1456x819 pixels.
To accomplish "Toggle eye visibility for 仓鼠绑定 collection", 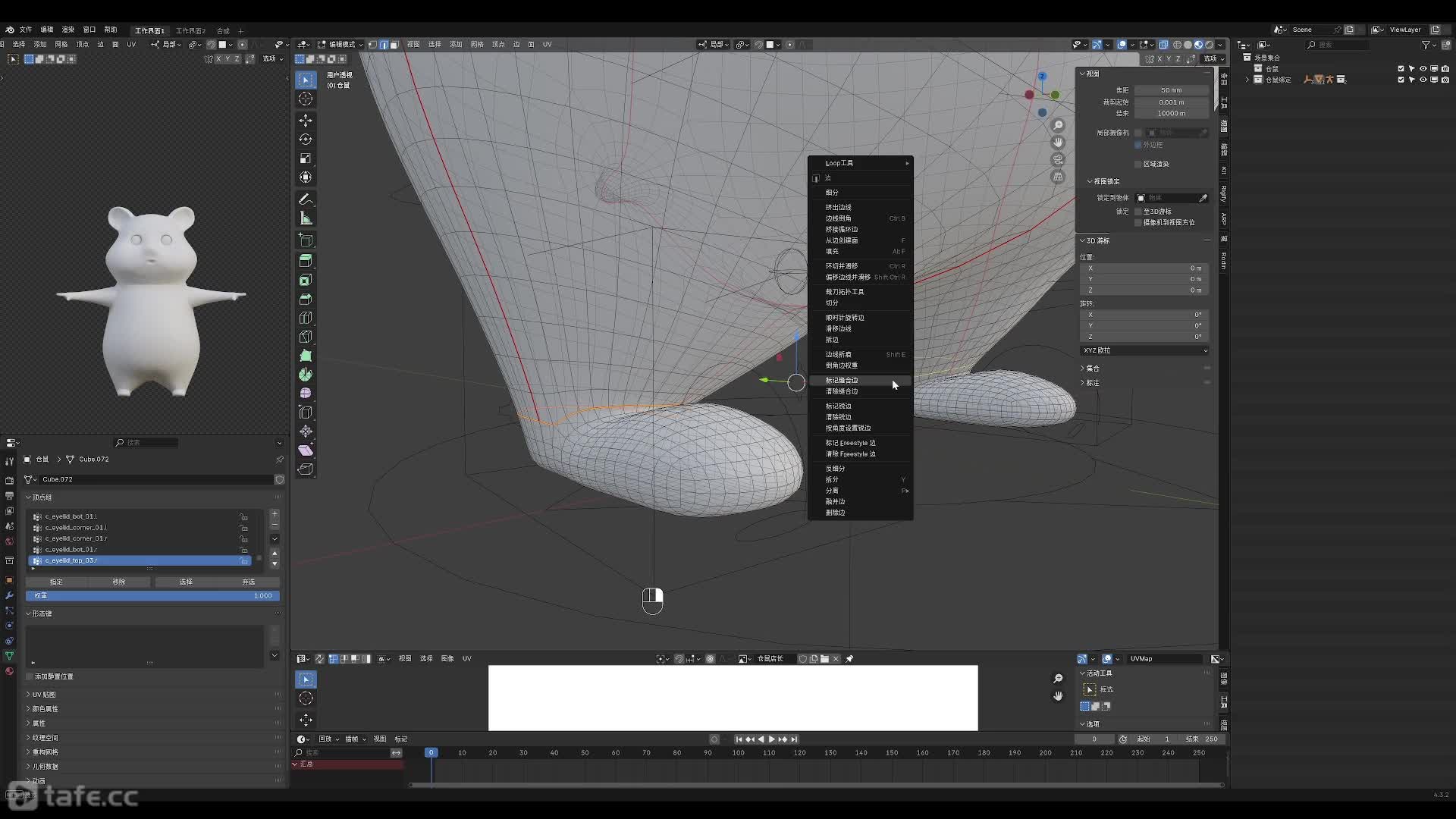I will click(x=1423, y=80).
